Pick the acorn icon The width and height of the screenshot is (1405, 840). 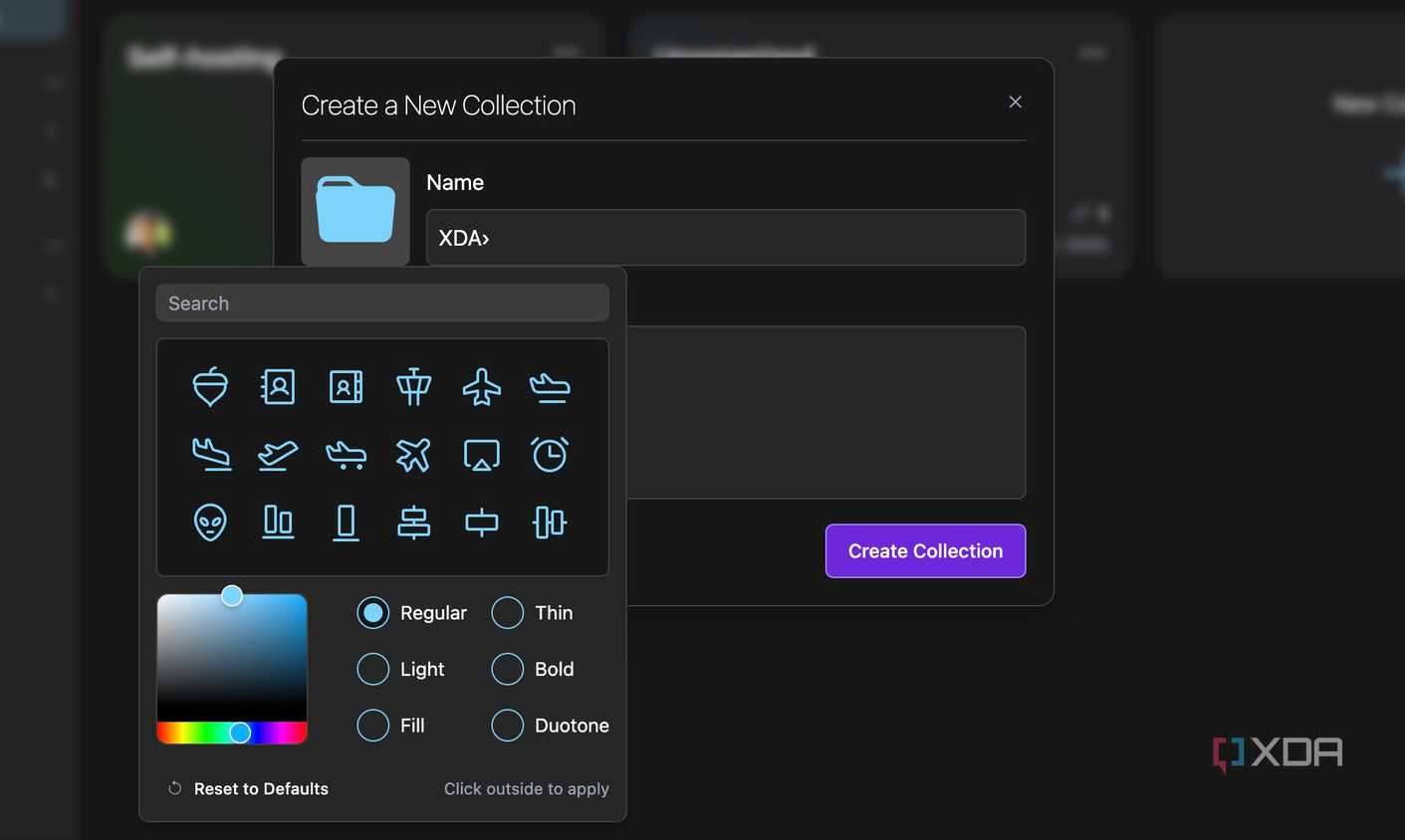[x=210, y=387]
